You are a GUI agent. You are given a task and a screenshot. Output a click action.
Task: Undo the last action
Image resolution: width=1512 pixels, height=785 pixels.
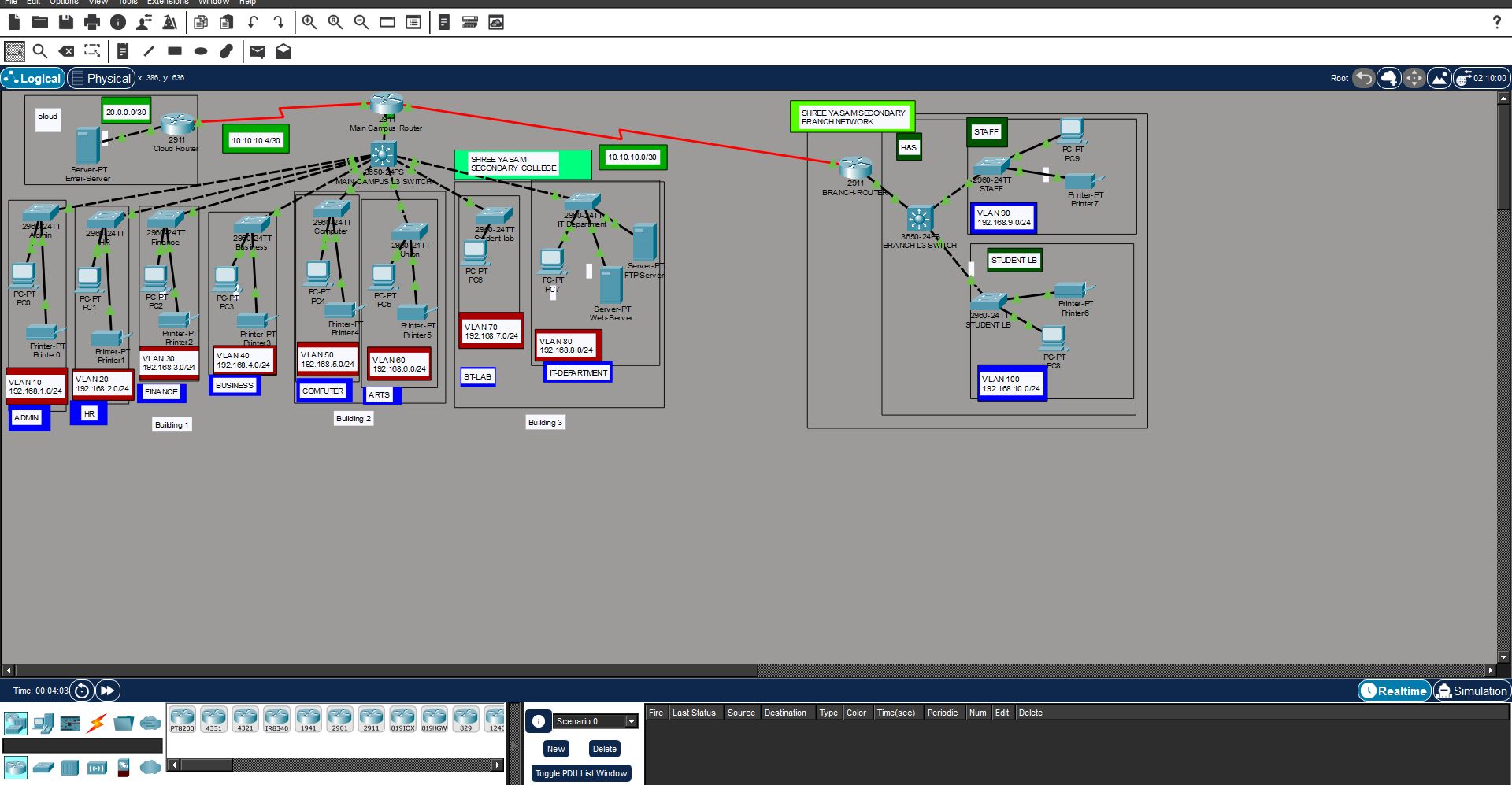pos(253,22)
